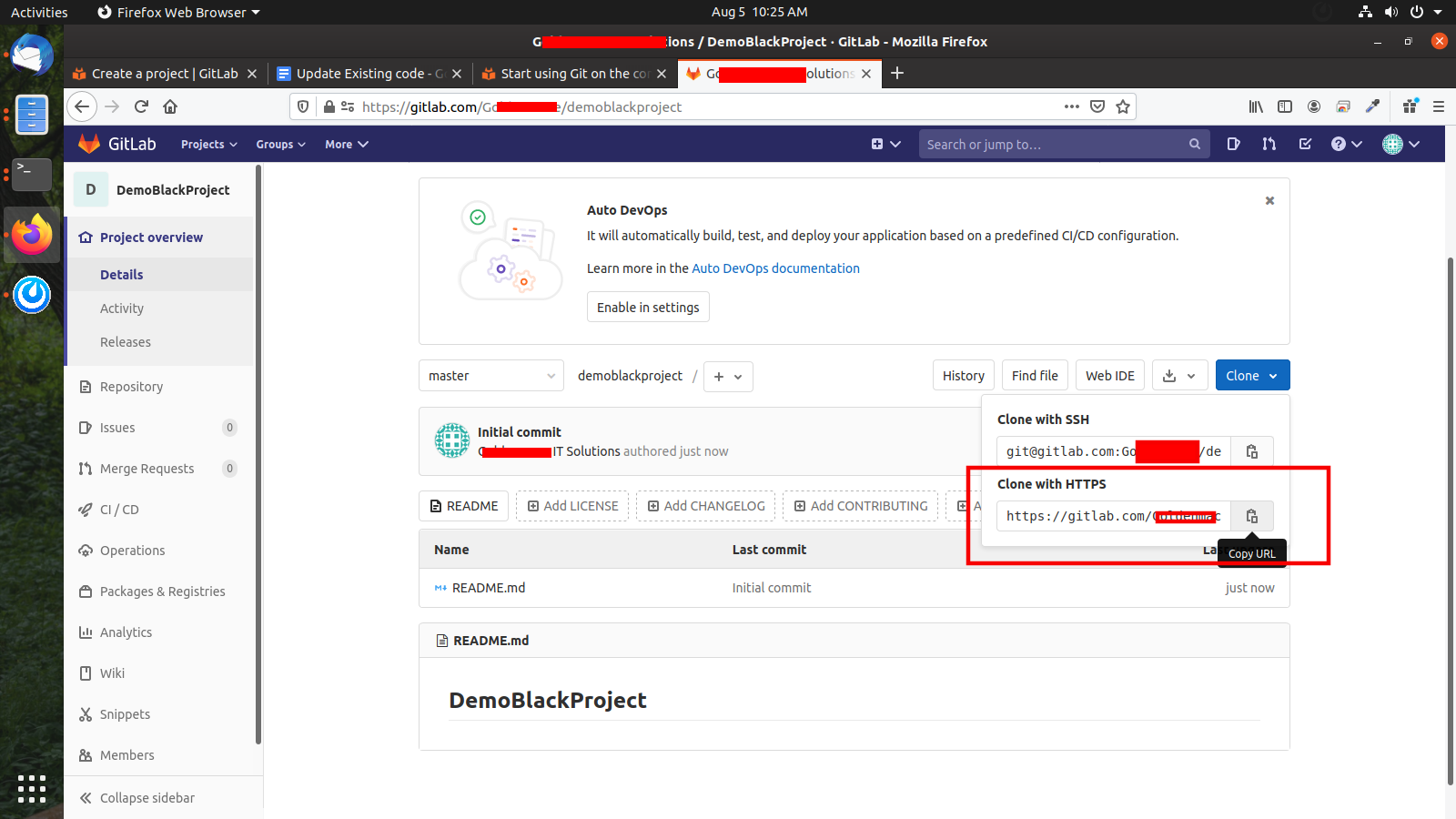Click the GitLab fox logo
The width and height of the screenshot is (1456, 819).
click(x=89, y=144)
